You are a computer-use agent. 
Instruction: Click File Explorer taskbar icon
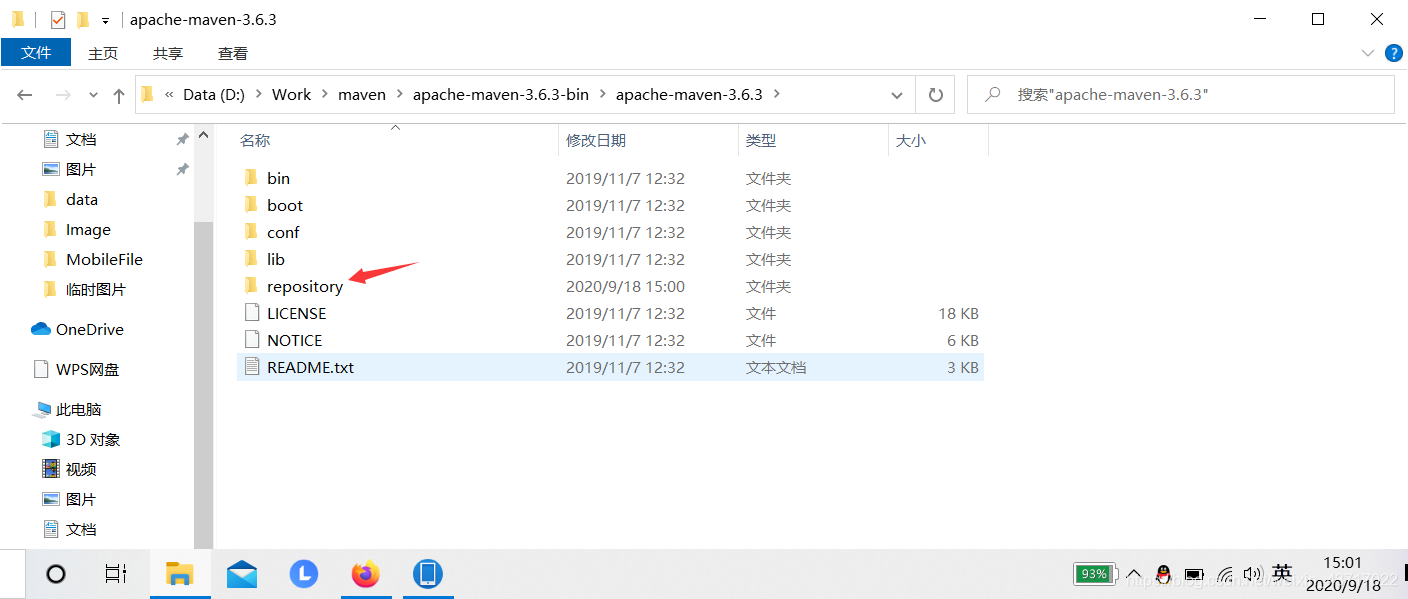(180, 574)
